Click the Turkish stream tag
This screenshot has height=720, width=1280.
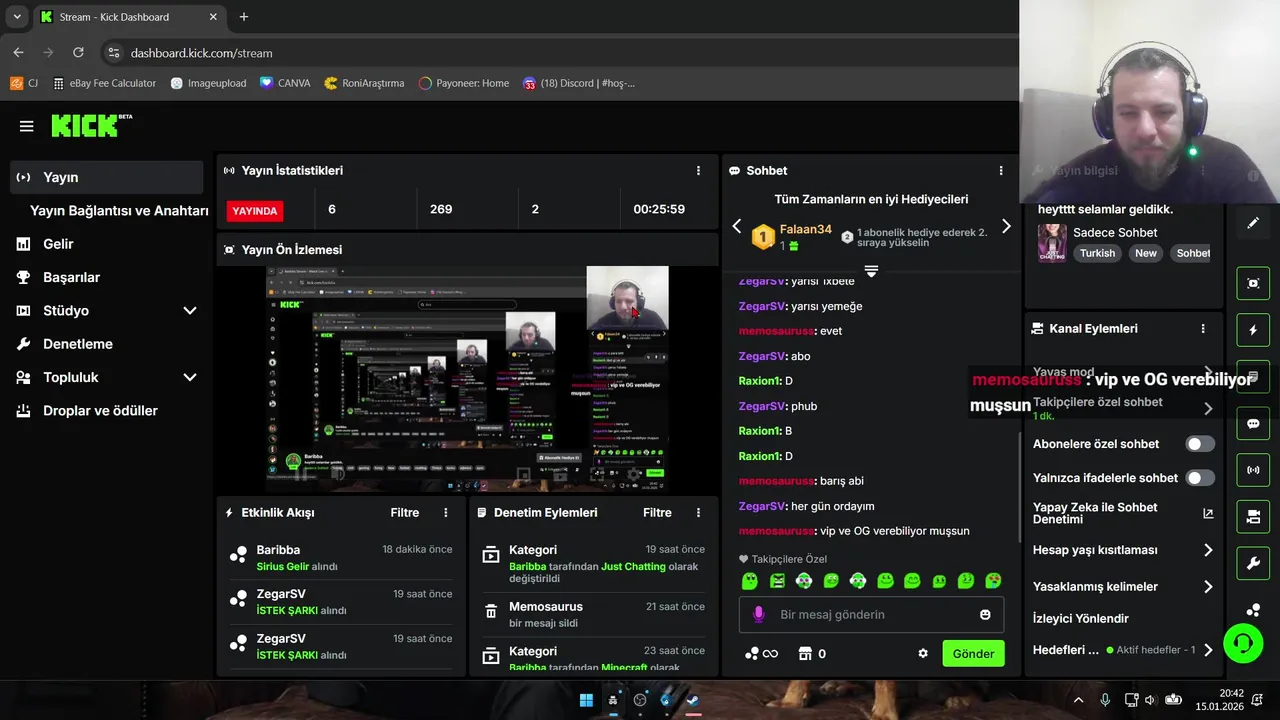[x=1097, y=254]
